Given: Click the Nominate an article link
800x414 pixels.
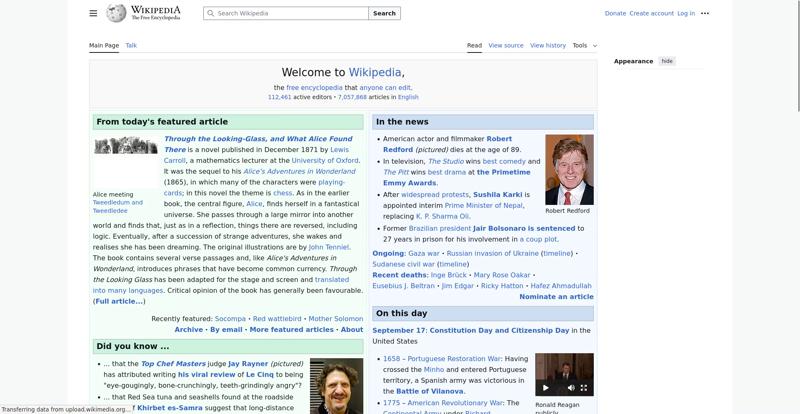Looking at the screenshot, I should tap(556, 297).
